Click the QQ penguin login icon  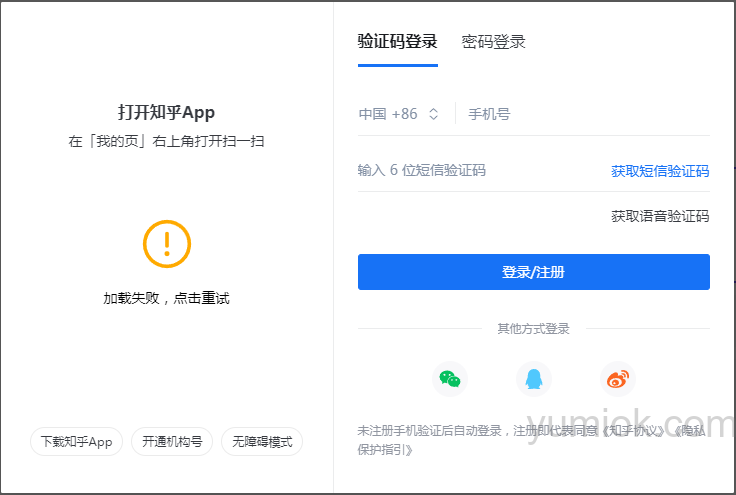coord(534,379)
